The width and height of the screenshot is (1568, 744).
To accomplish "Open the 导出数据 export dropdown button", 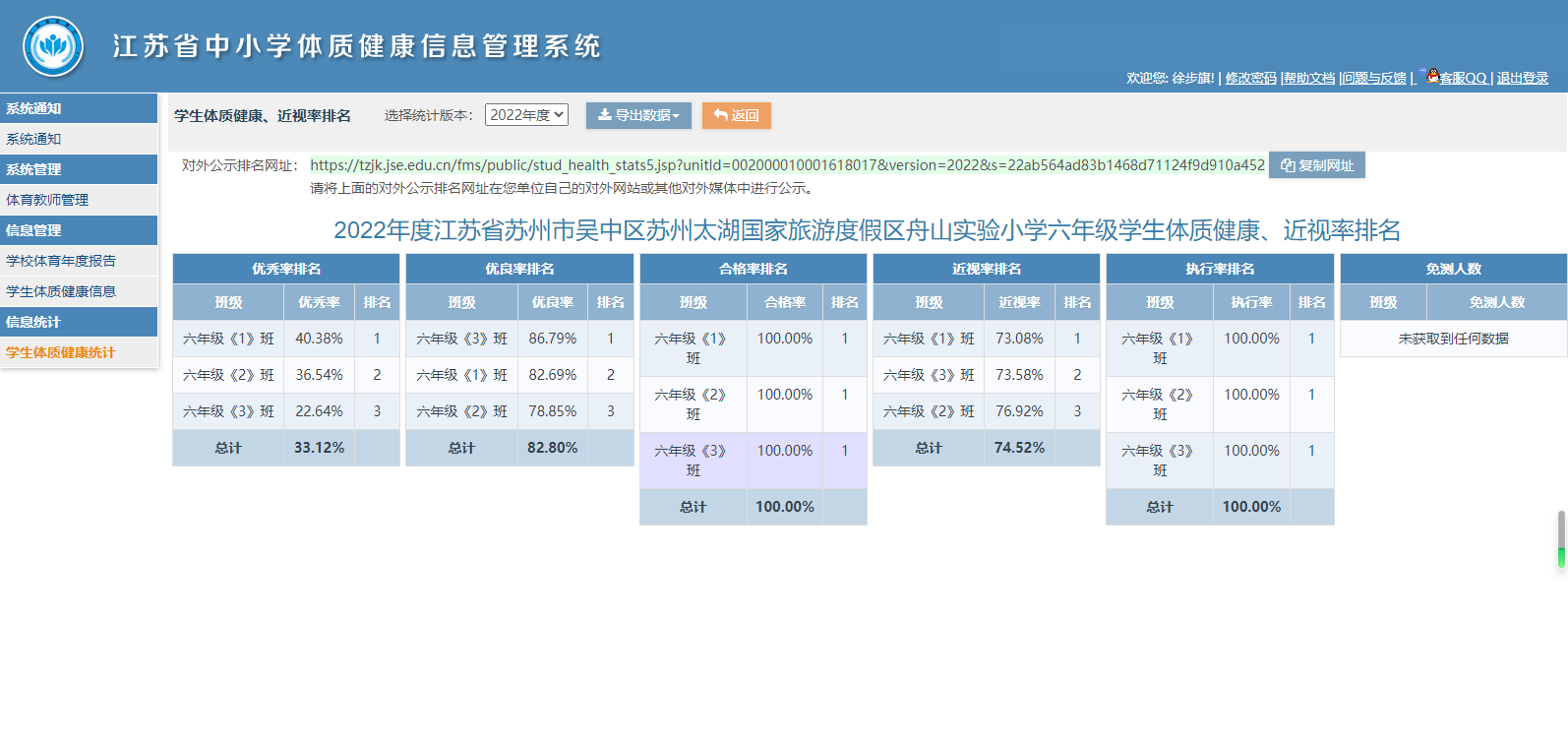I will pos(638,115).
